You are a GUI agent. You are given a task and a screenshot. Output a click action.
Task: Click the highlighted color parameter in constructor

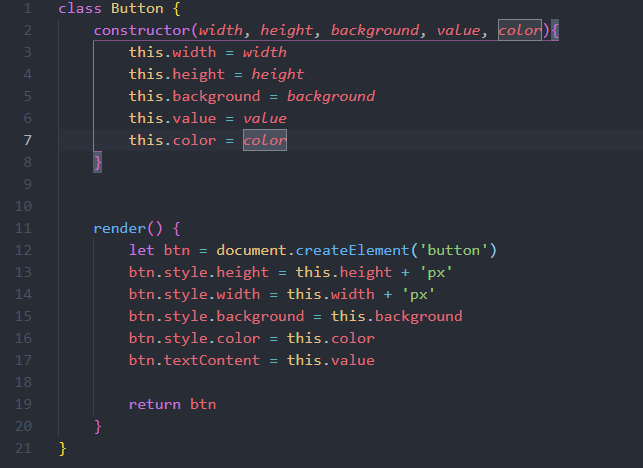point(520,30)
